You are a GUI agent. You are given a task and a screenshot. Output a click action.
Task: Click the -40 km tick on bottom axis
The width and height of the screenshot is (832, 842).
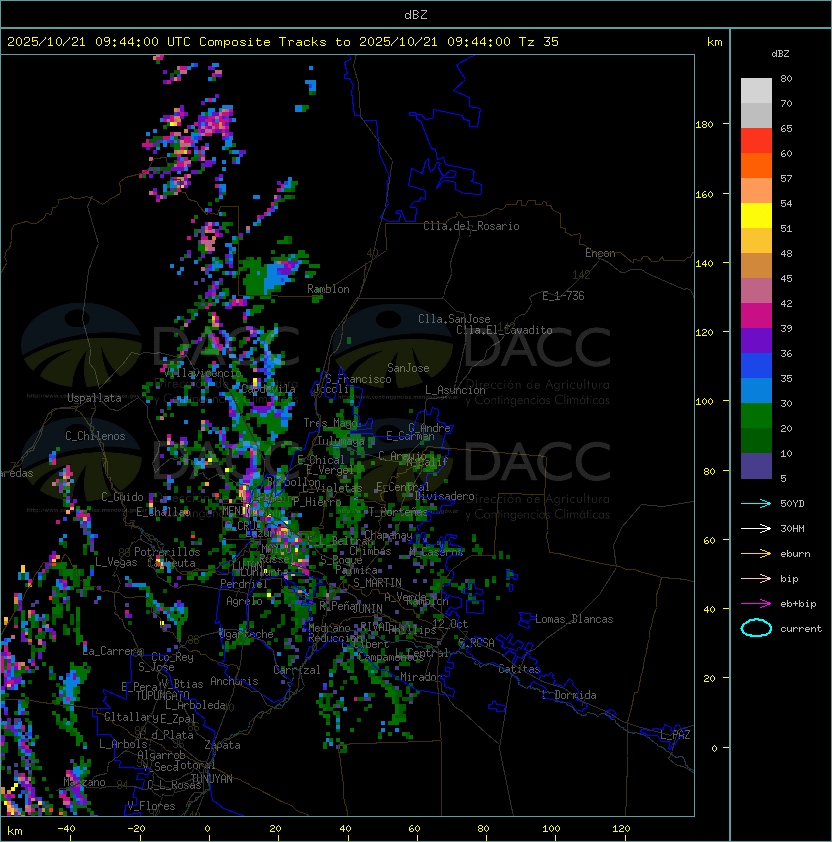coord(66,829)
